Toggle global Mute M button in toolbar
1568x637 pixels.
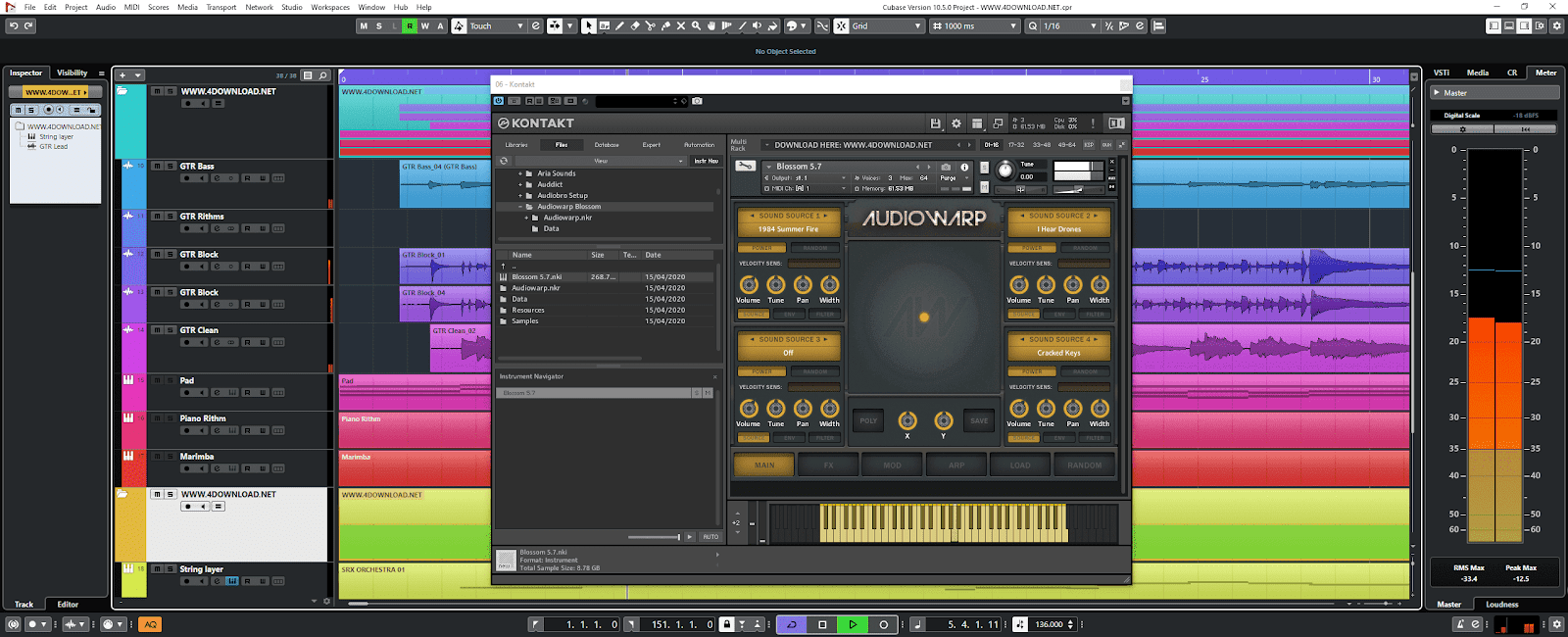(364, 26)
